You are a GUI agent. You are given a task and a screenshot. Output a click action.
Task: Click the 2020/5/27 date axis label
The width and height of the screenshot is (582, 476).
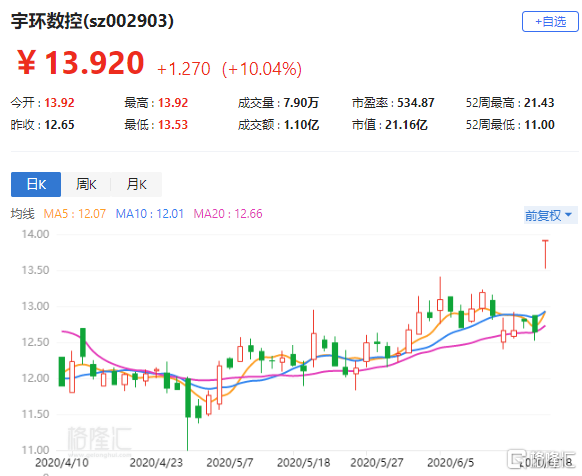(377, 463)
